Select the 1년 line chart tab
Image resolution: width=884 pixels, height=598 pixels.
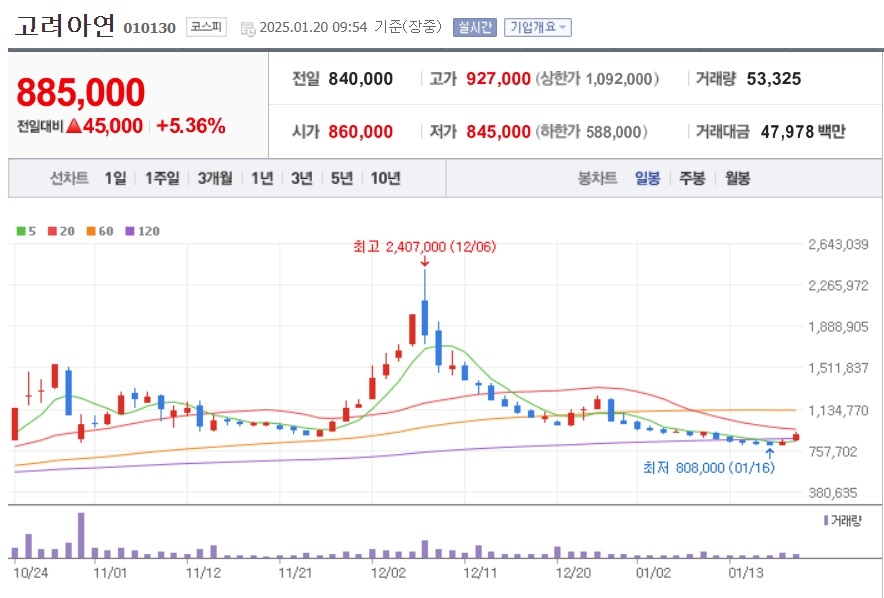tap(262, 179)
